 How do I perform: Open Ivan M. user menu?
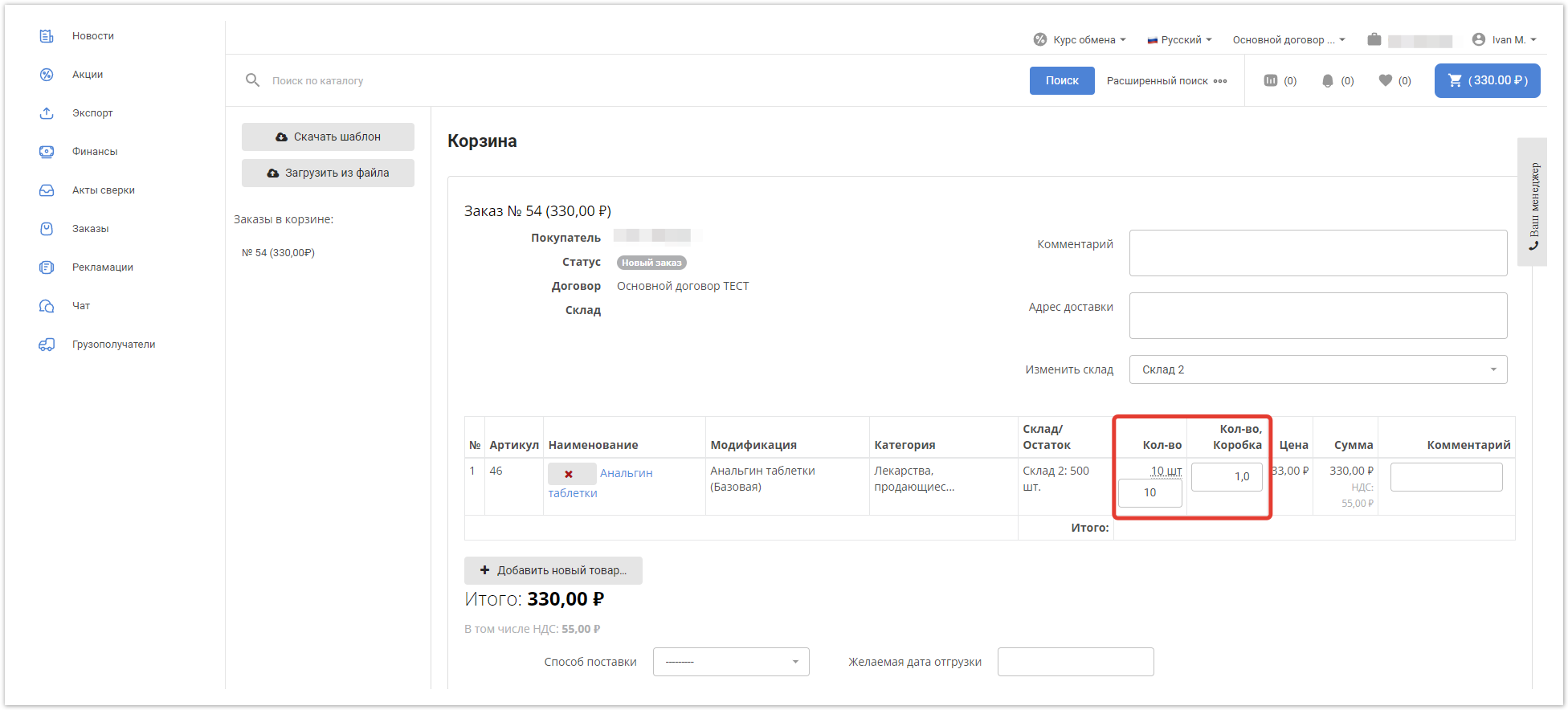click(x=1504, y=39)
